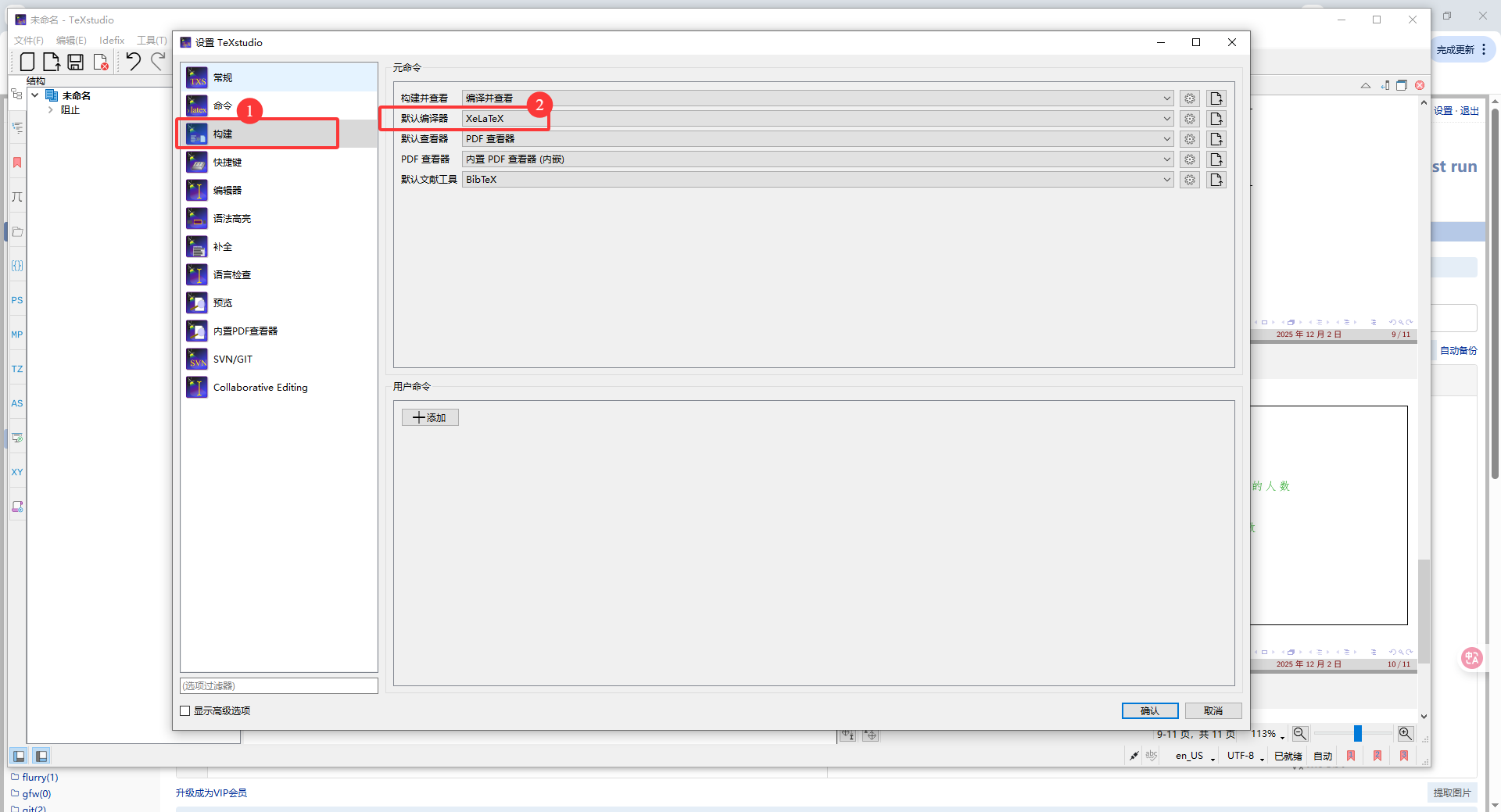
Task: Select Collaborative Editing settings category
Action: (279, 387)
